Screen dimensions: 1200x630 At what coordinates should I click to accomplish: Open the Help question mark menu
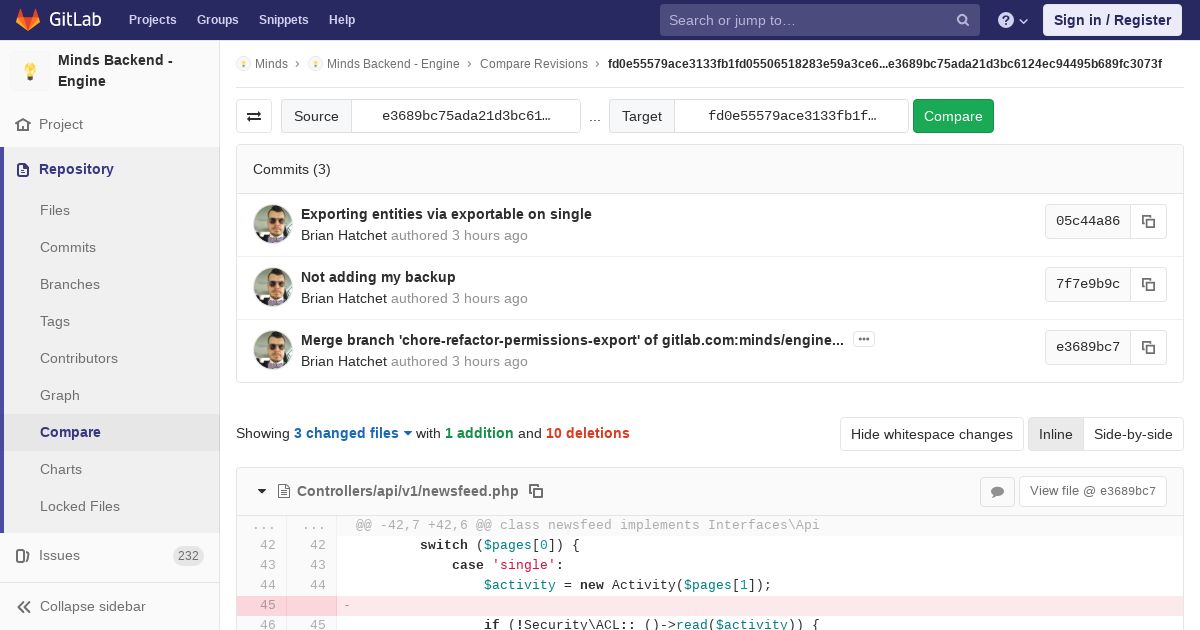[1012, 20]
